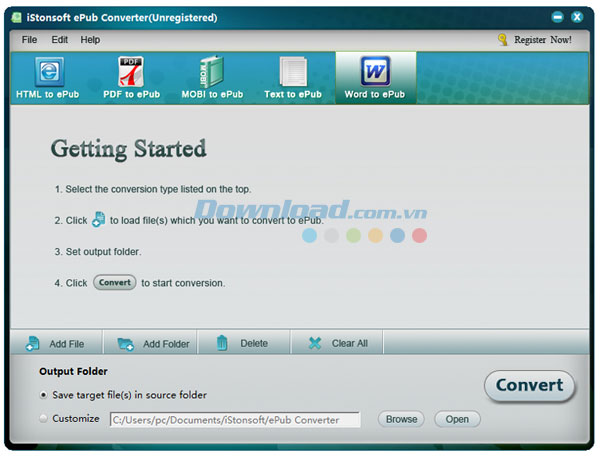
Task: Close the ePub Converter window
Action: point(577,17)
